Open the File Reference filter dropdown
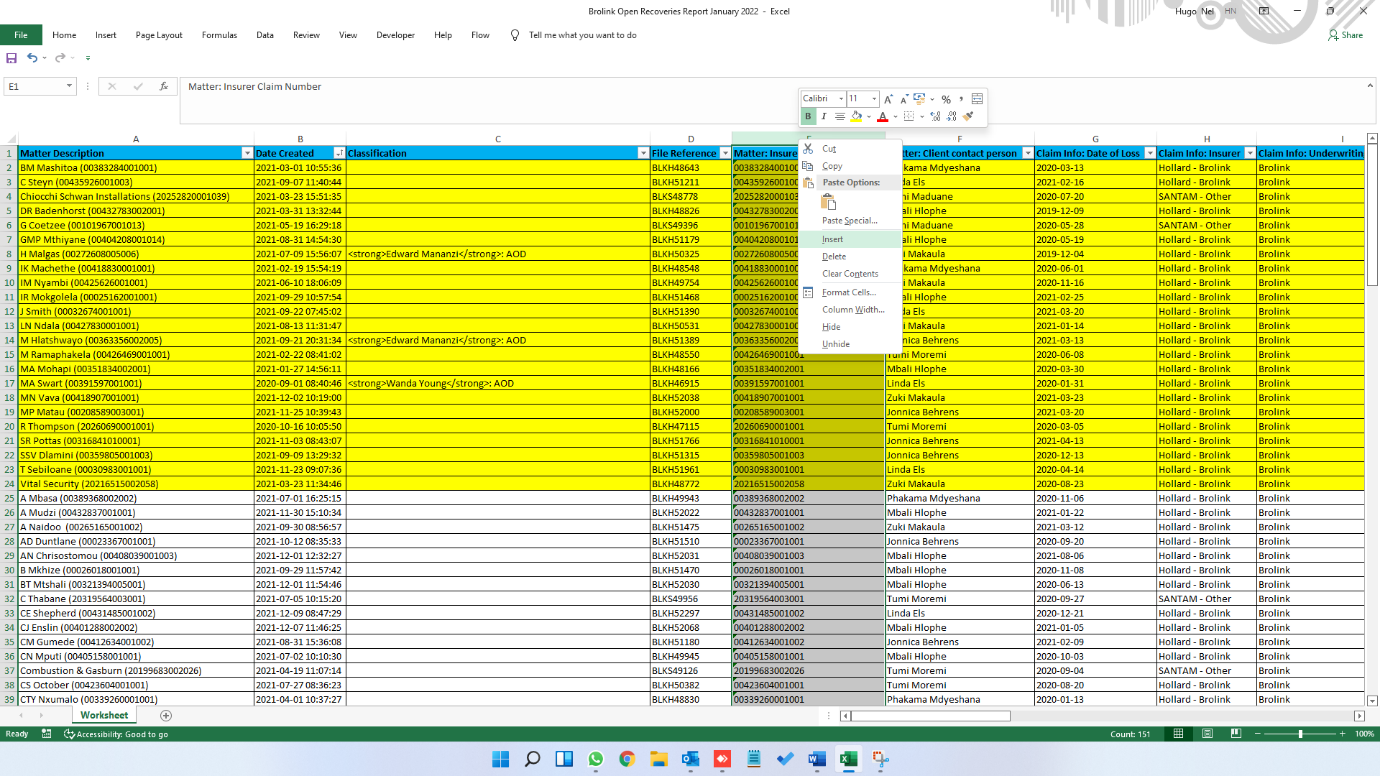The height and width of the screenshot is (776, 1380). [x=725, y=153]
